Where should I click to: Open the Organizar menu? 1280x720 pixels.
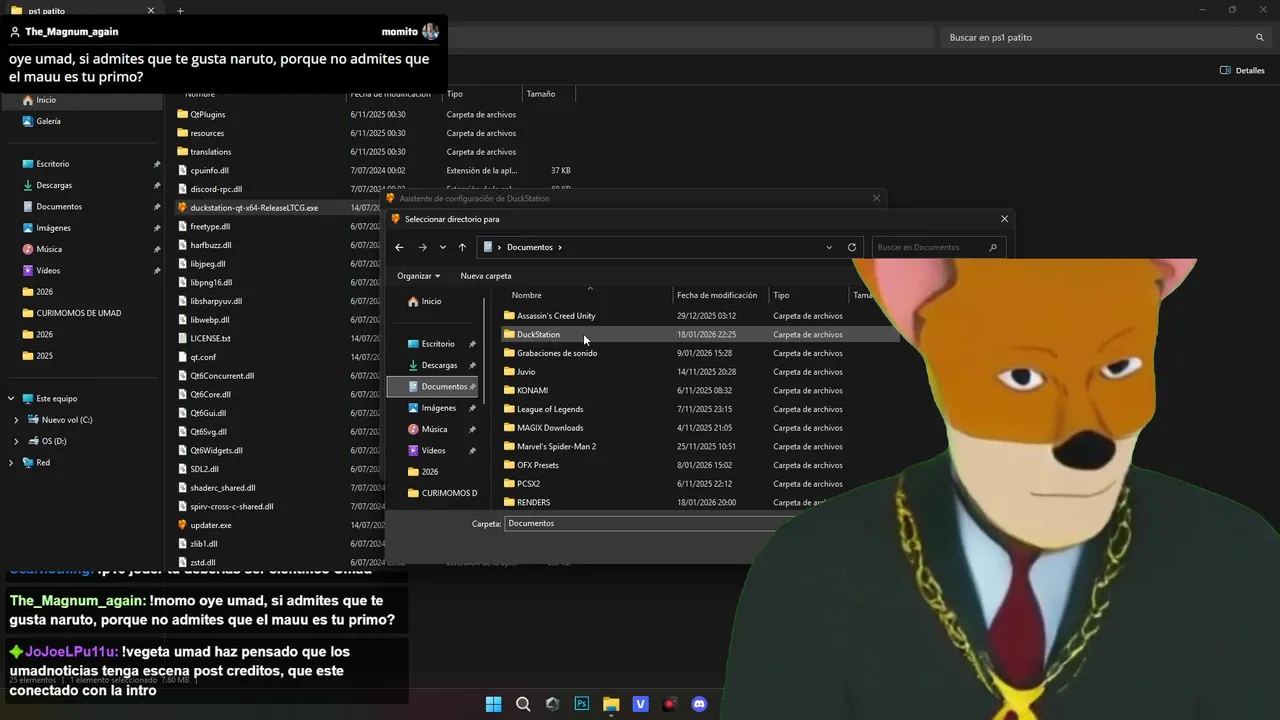click(419, 276)
